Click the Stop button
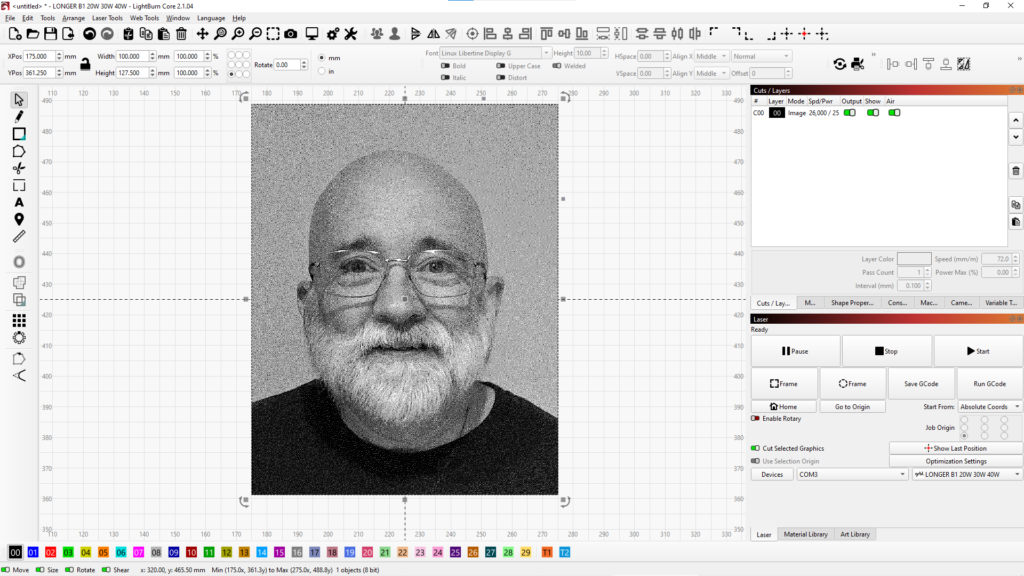This screenshot has width=1024, height=576. tap(886, 351)
